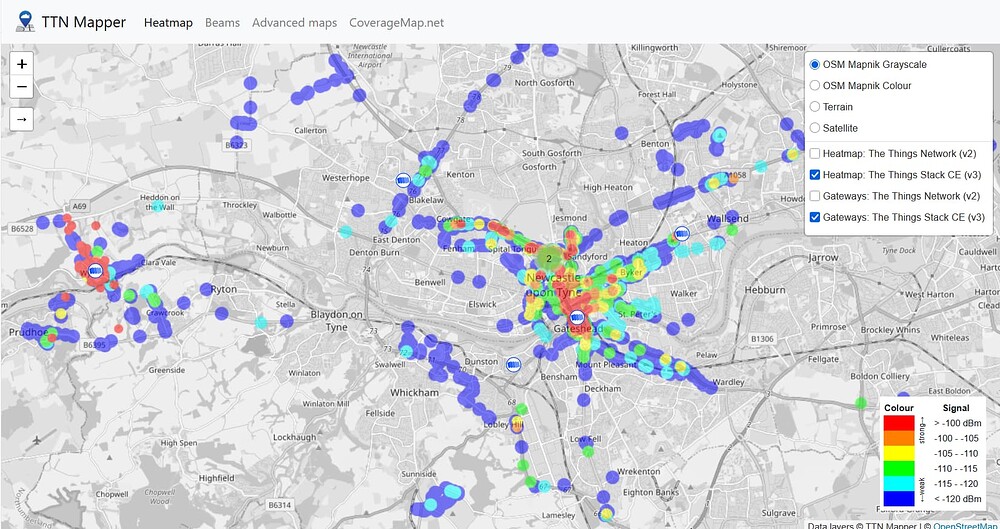Click the cyan legend swatch

[x=899, y=484]
